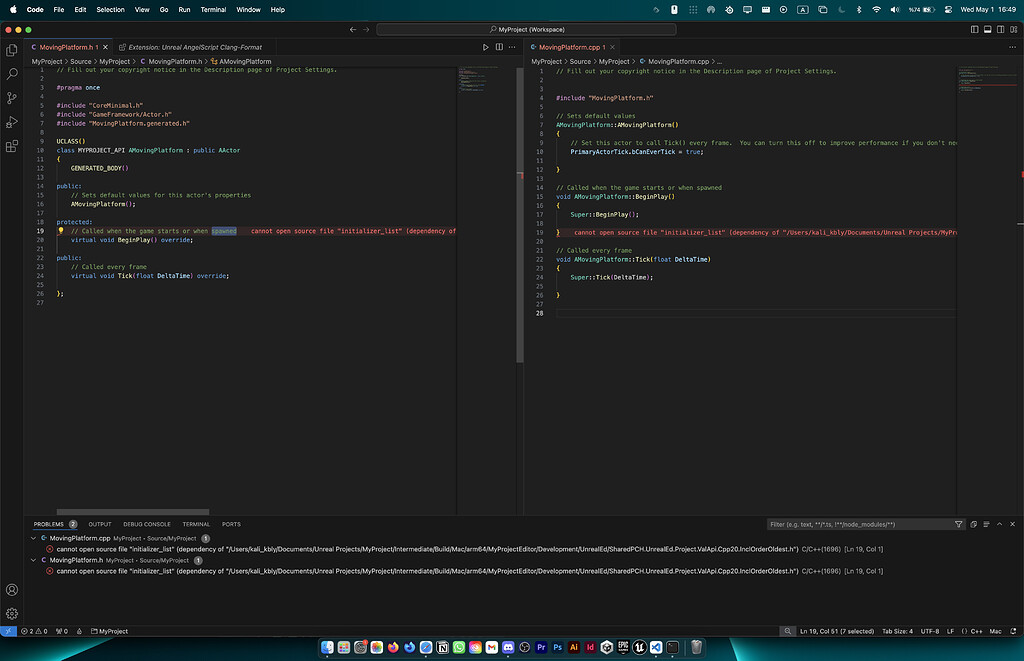
Task: Open the Source Control view
Action: pyautogui.click(x=12, y=98)
